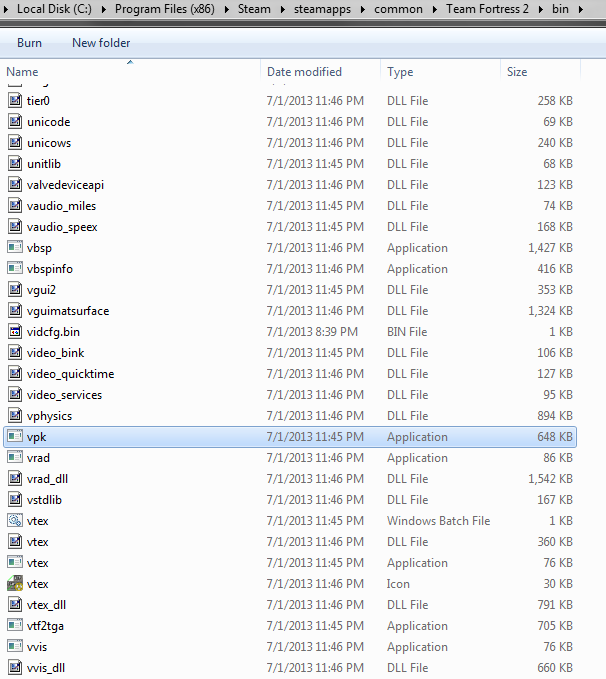This screenshot has height=679, width=606.
Task: Select the vphysics file icon
Action: pos(15,416)
